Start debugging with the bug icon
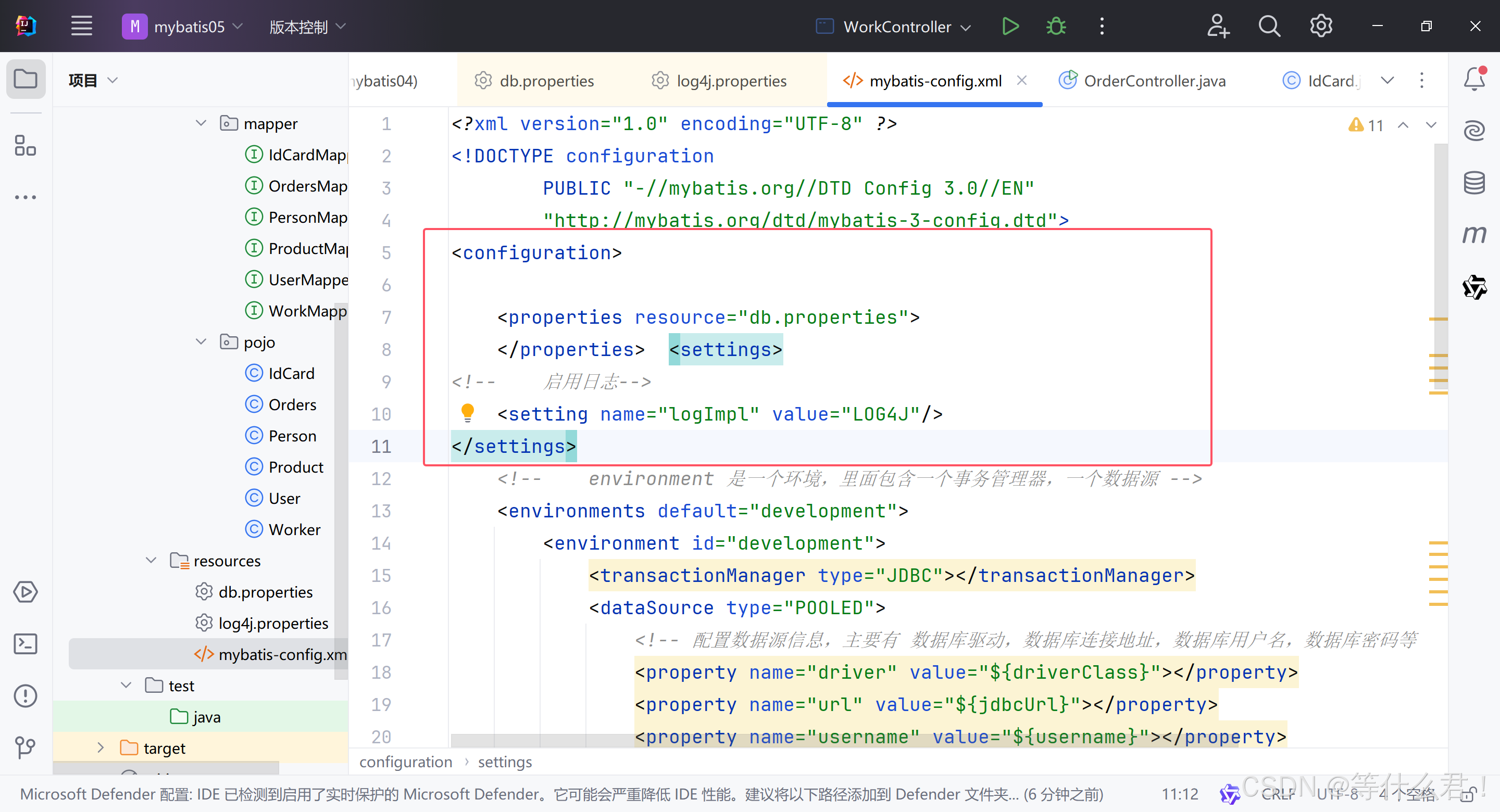Viewport: 1500px width, 812px height. [1056, 26]
